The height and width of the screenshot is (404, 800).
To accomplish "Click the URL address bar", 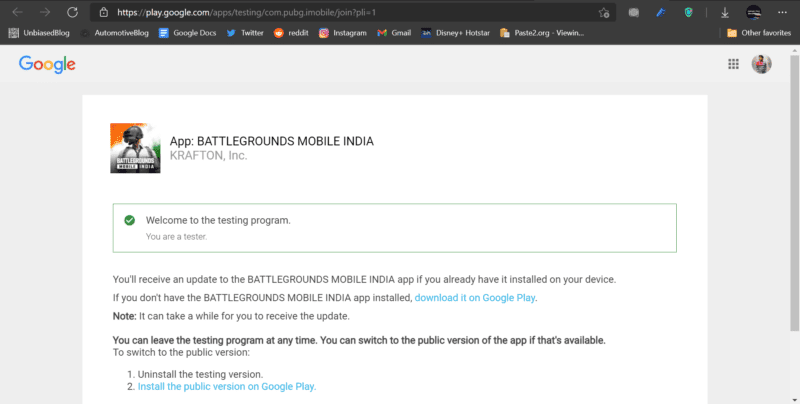I will point(352,12).
